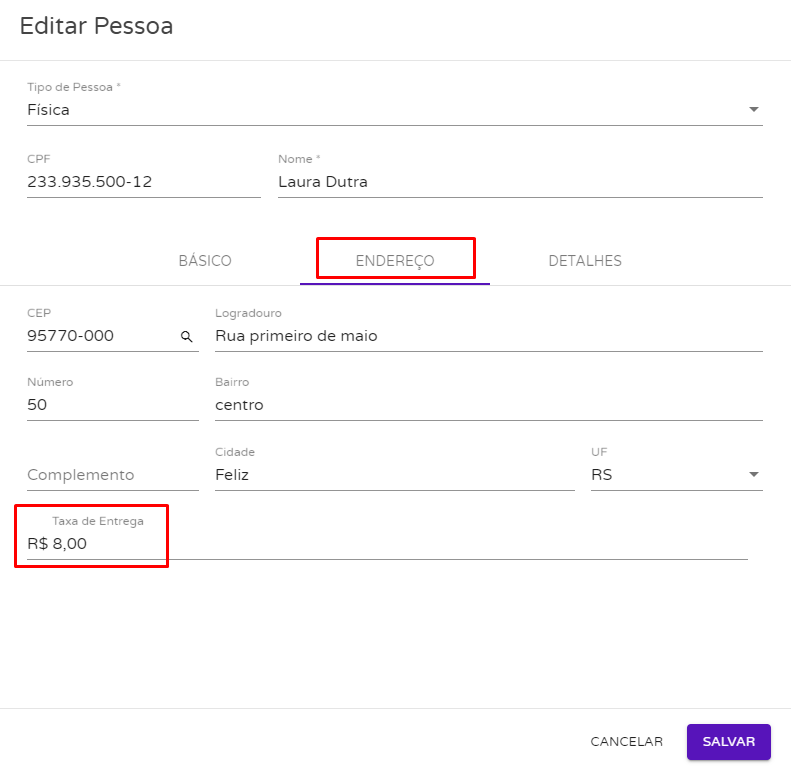The width and height of the screenshot is (791, 768).
Task: Switch to the Básico tab
Action: 205,261
